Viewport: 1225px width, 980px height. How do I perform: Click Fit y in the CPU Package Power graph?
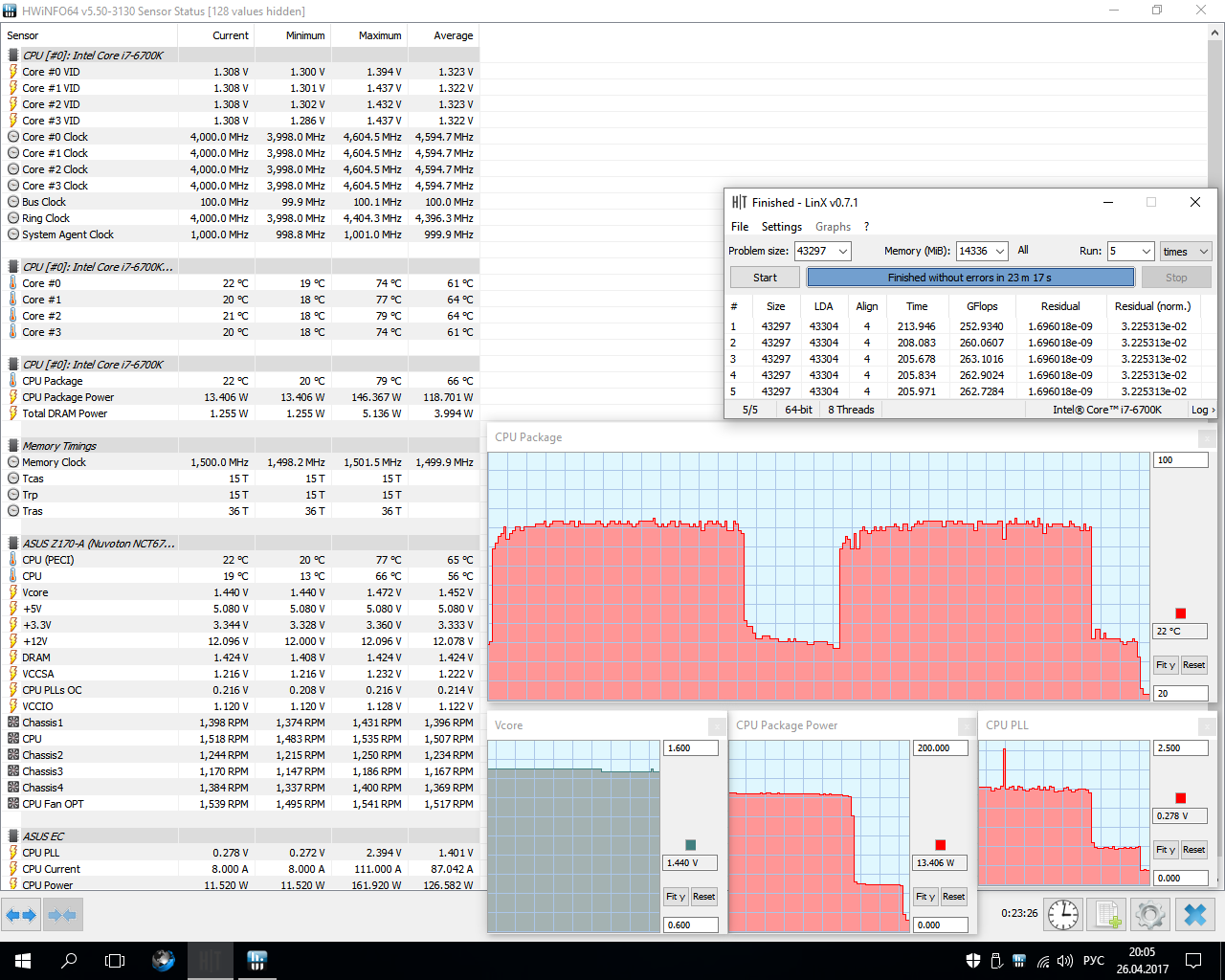click(x=924, y=897)
